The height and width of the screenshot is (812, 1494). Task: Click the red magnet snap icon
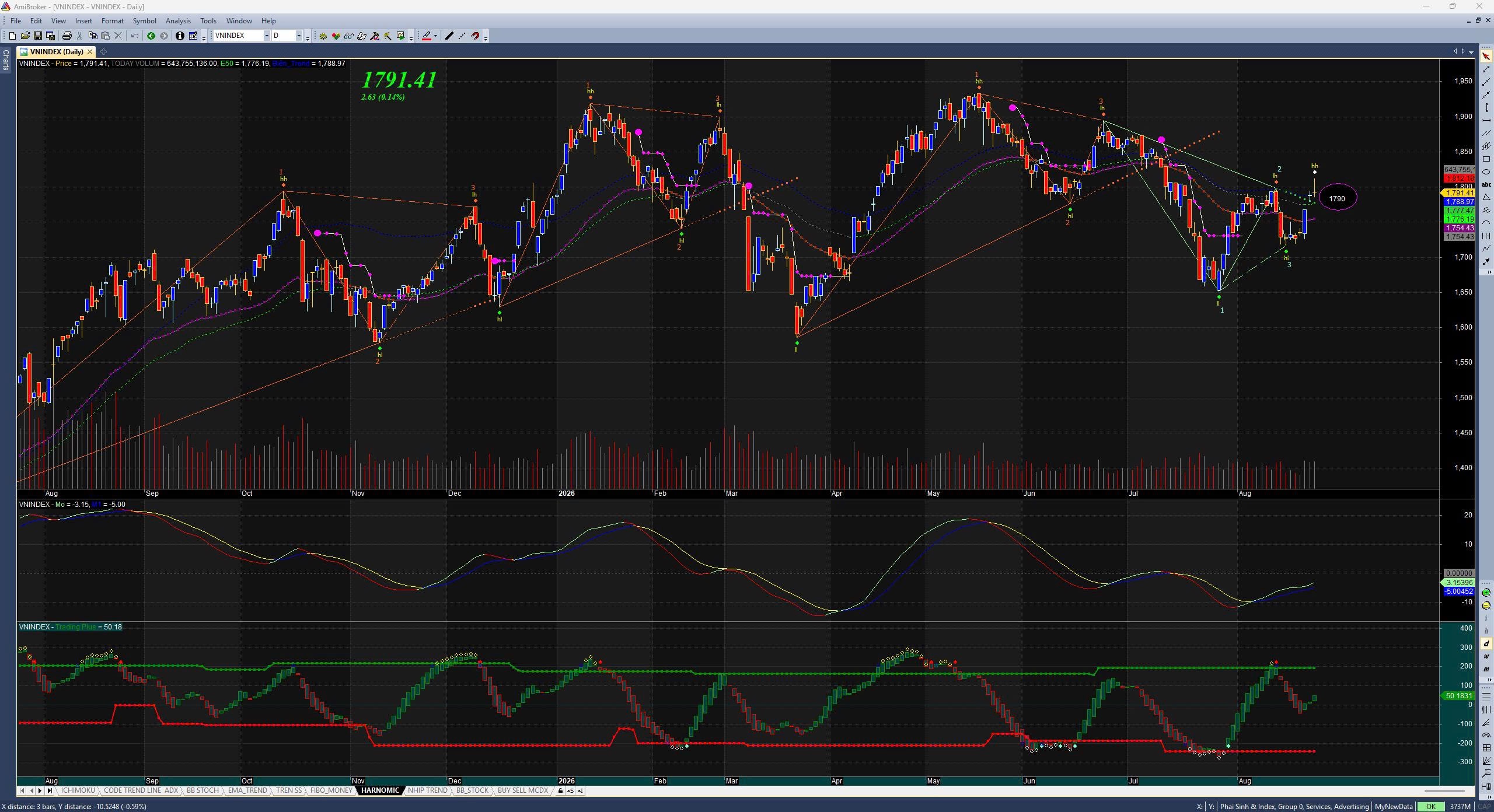pyautogui.click(x=475, y=36)
